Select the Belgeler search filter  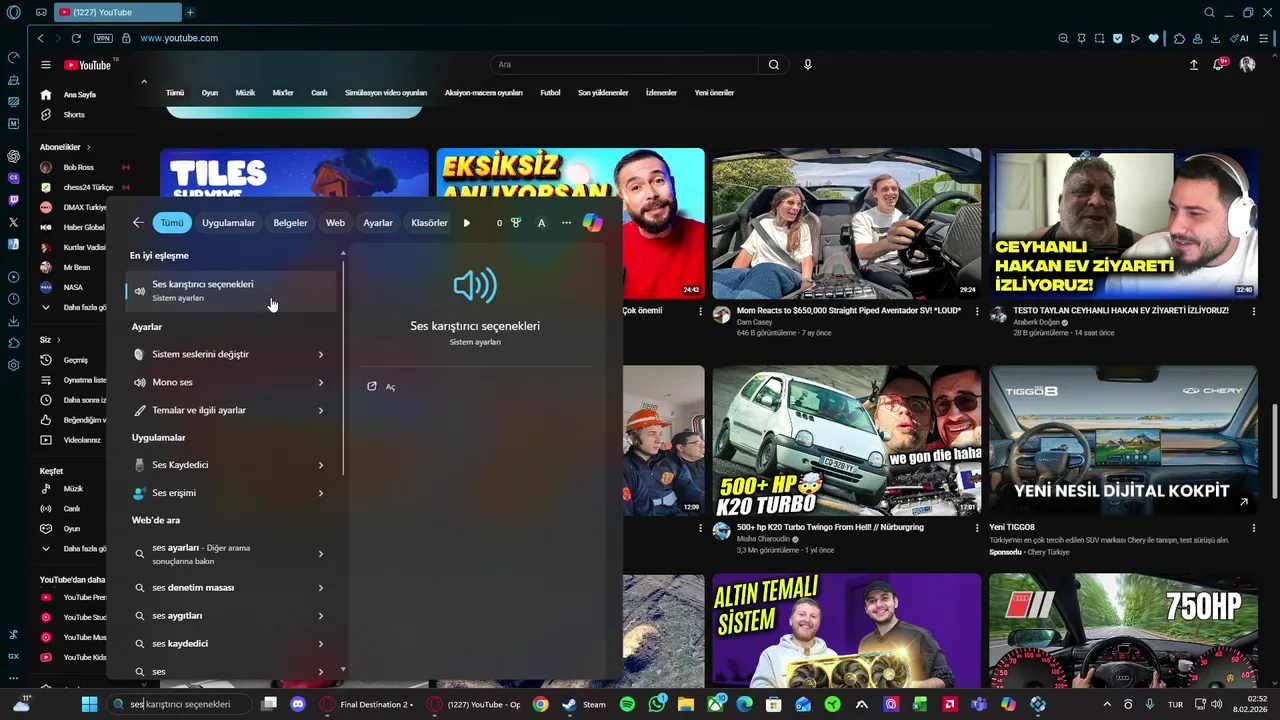(290, 223)
